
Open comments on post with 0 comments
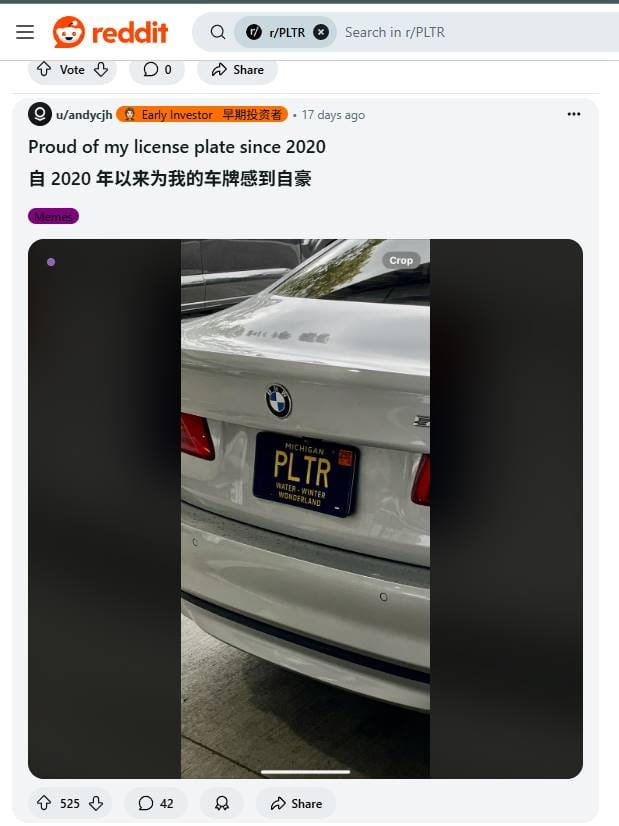click(157, 70)
